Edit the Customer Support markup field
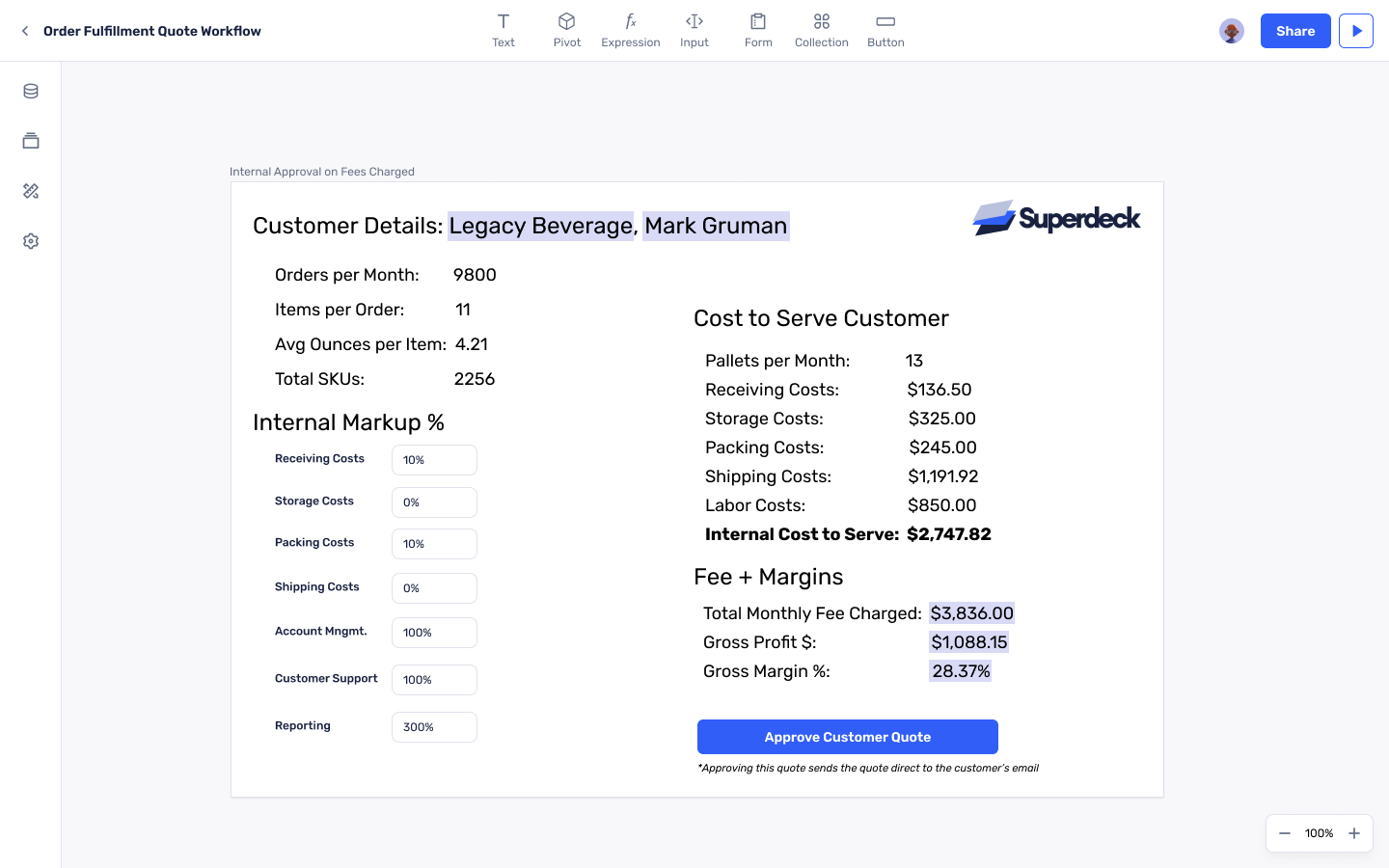The height and width of the screenshot is (868, 1389). [434, 680]
